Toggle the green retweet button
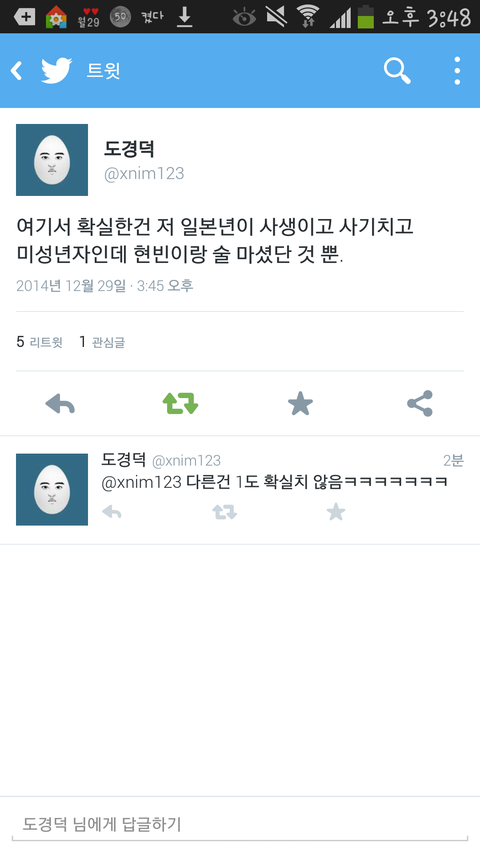Image resolution: width=480 pixels, height=853 pixels. (180, 404)
